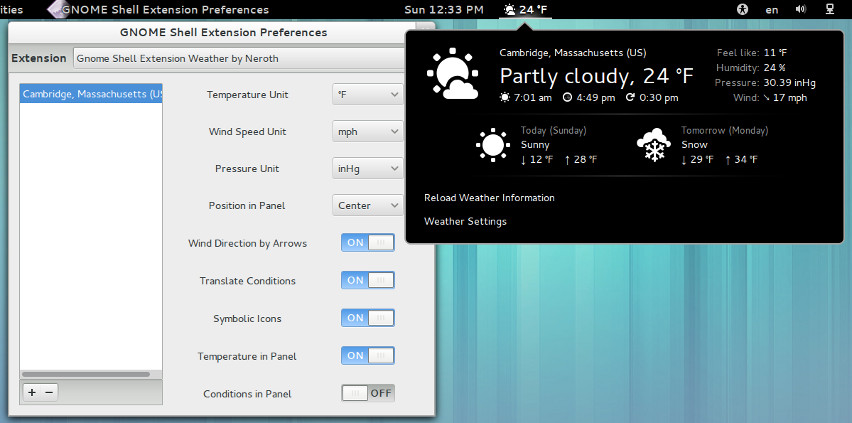The height and width of the screenshot is (423, 852).
Task: Open the Position in Panel dropdown
Action: [368, 206]
